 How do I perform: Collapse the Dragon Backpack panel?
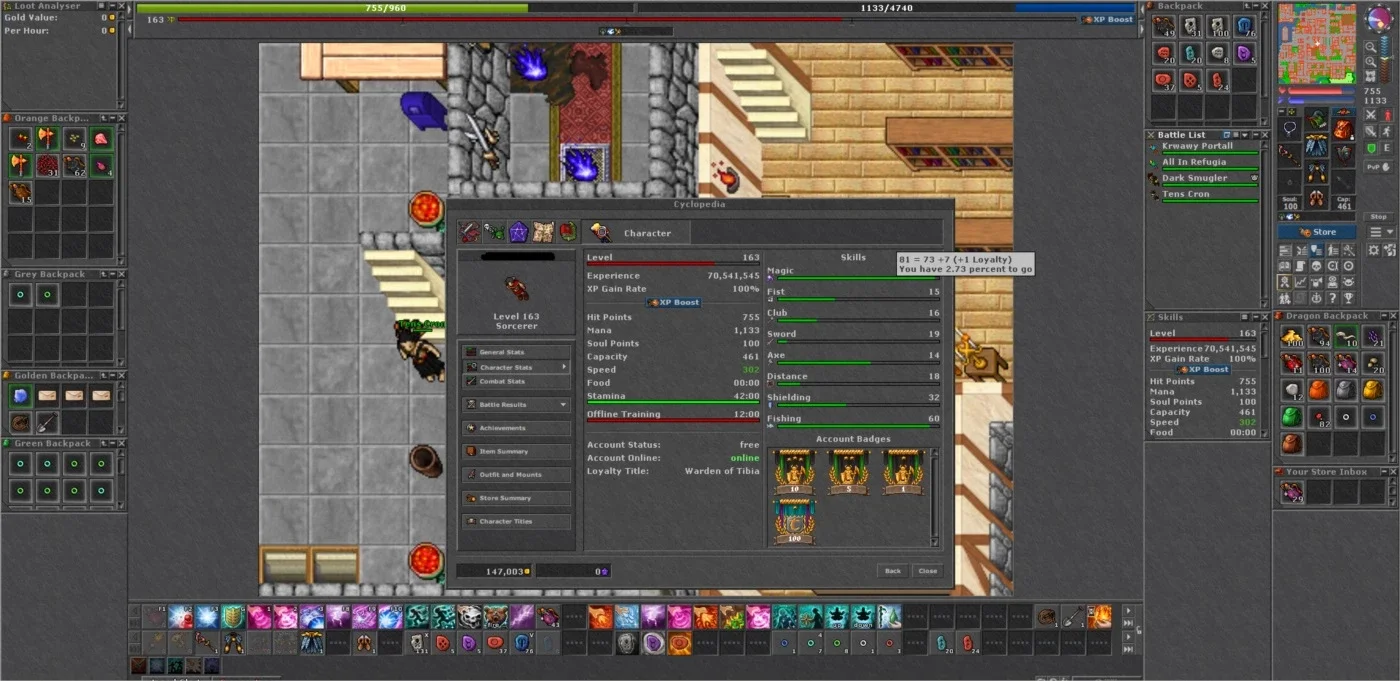tap(1385, 316)
